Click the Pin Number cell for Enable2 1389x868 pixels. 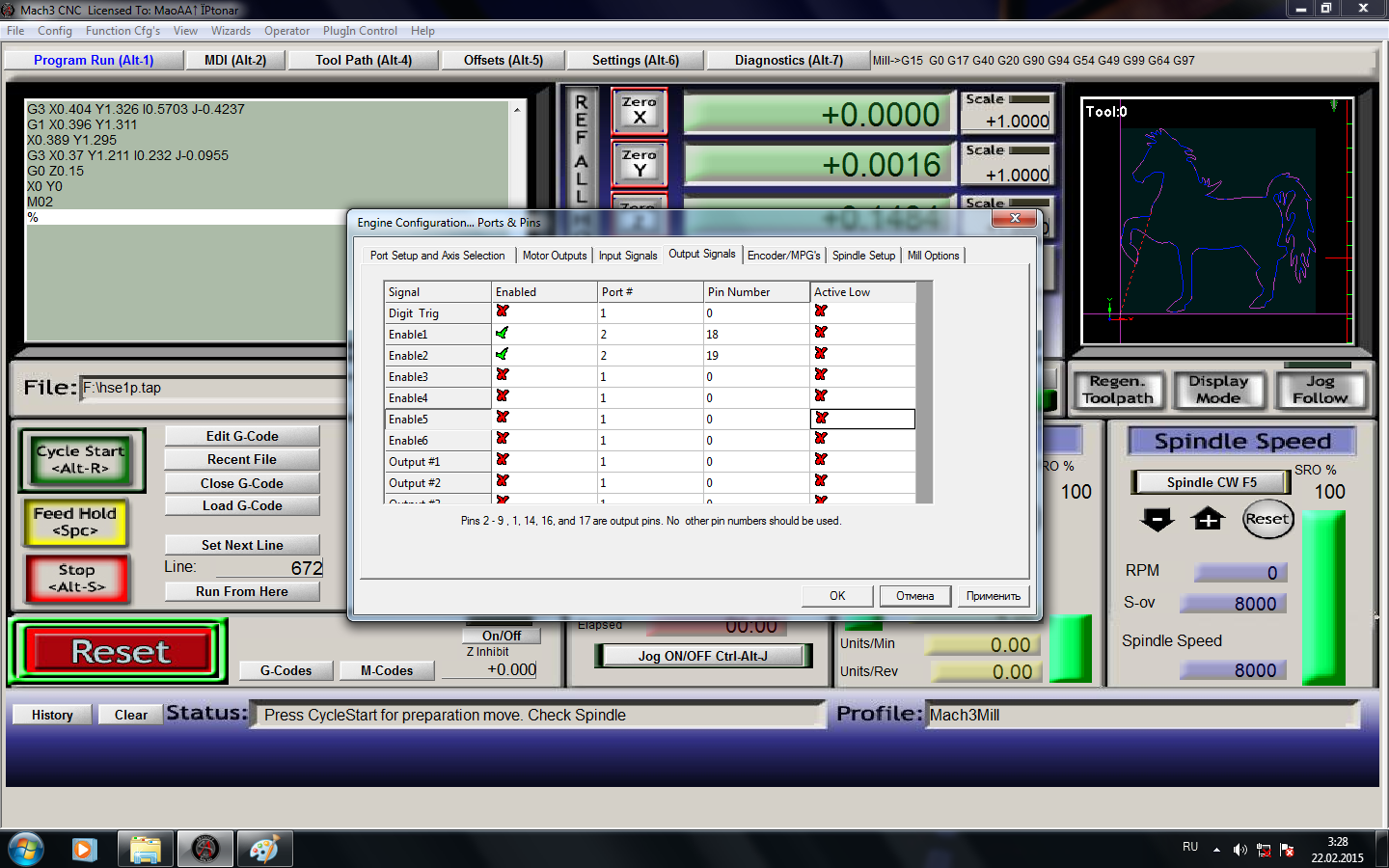(757, 355)
